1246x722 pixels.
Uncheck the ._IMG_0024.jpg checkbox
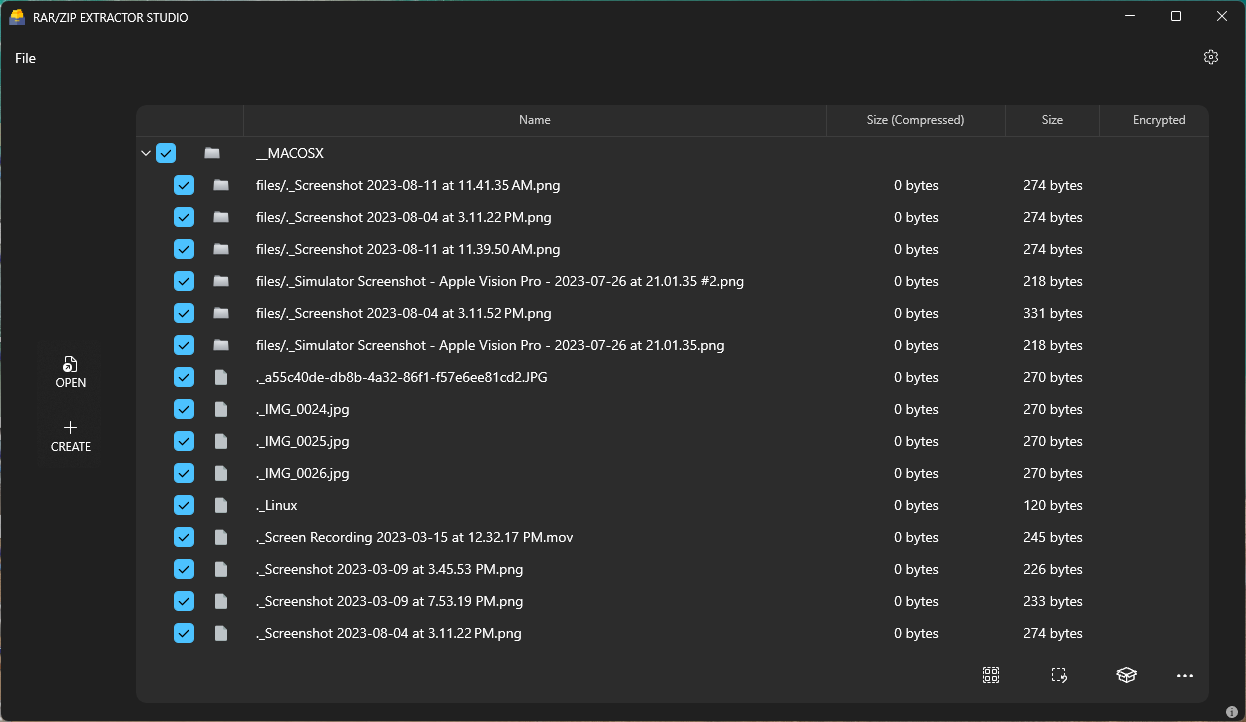[x=184, y=409]
